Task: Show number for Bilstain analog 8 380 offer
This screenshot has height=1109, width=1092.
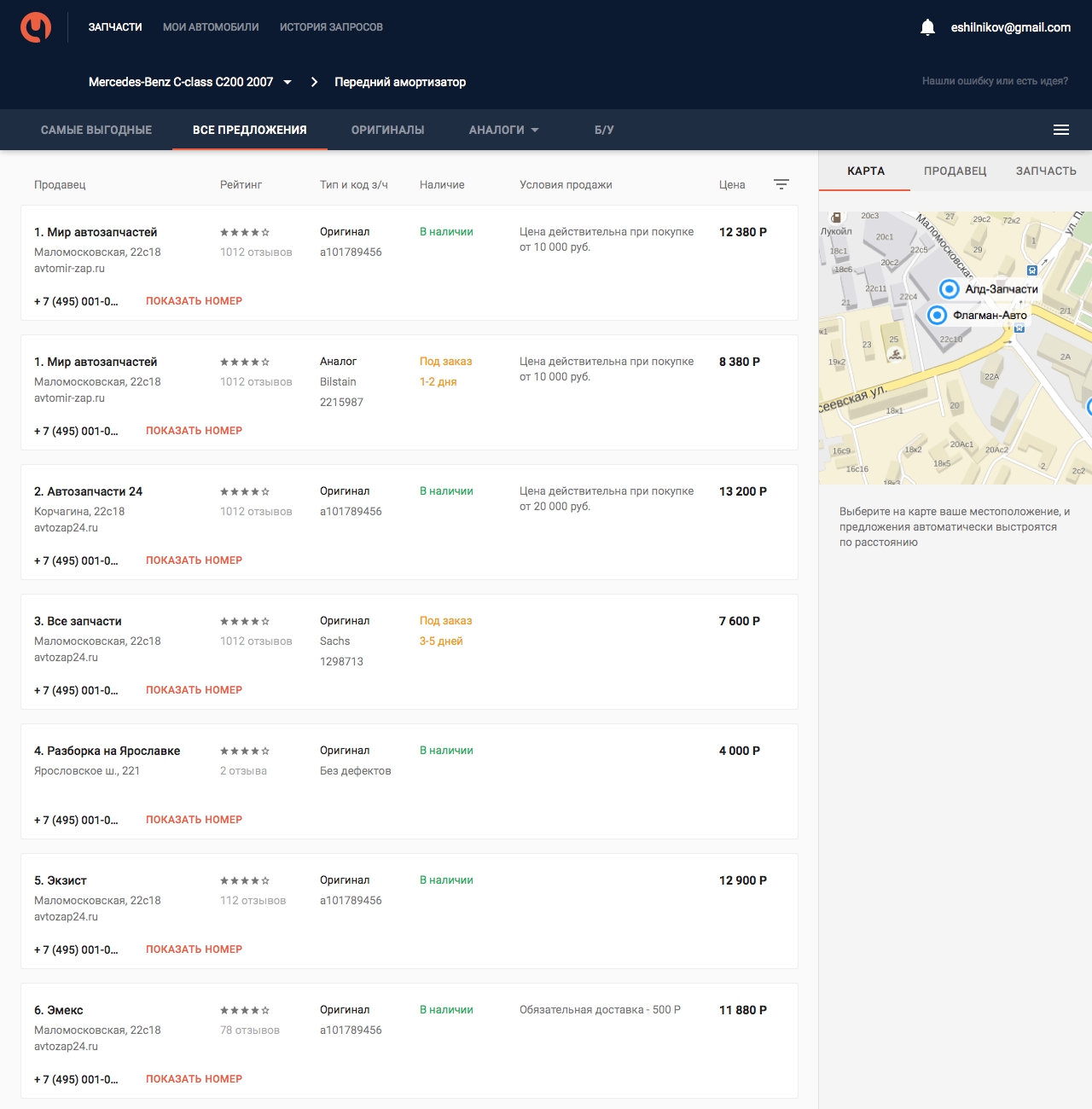Action: pyautogui.click(x=194, y=431)
